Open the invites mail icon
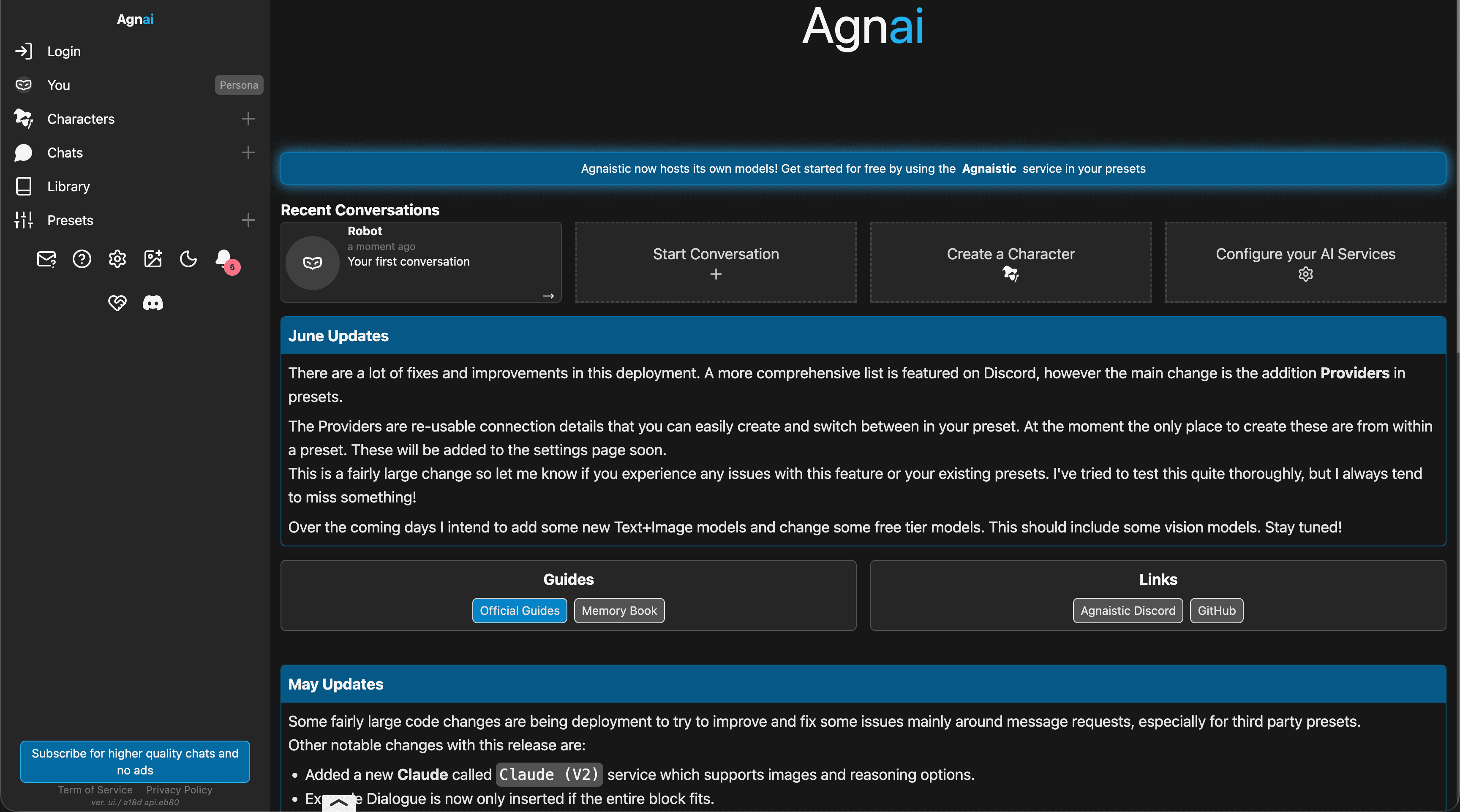Screen dimensions: 1460x812 pyautogui.click(x=46, y=259)
